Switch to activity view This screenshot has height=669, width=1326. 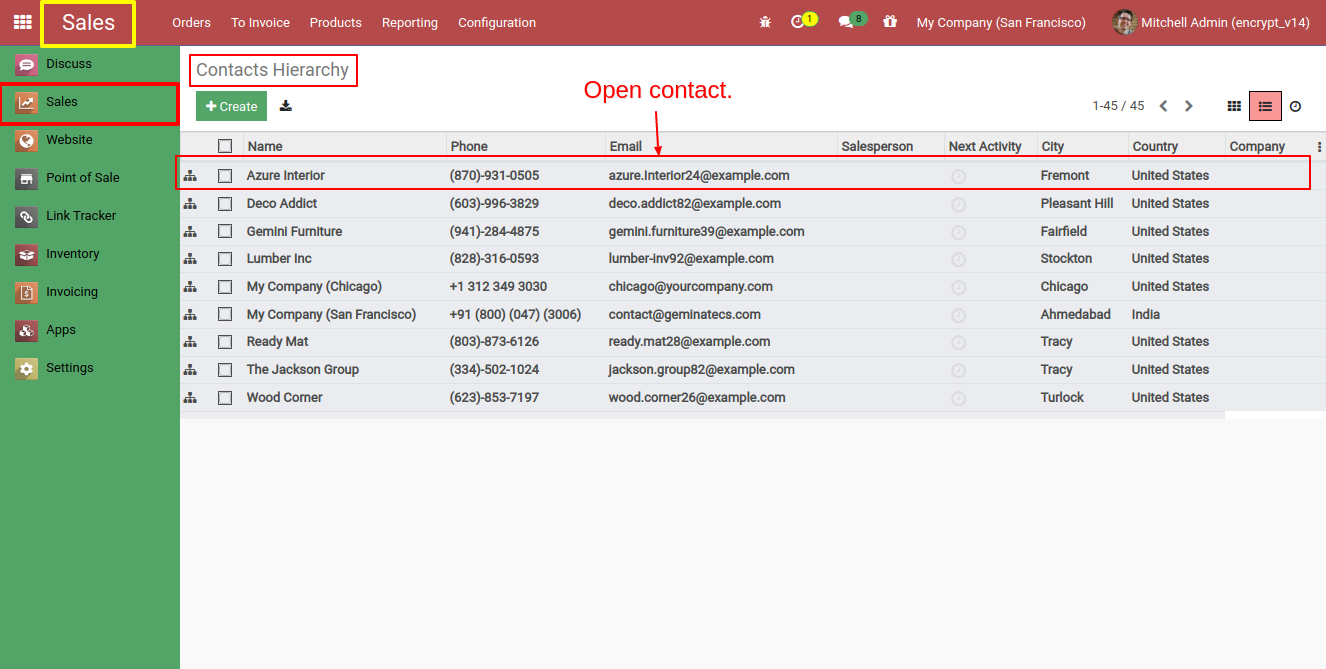click(1295, 106)
